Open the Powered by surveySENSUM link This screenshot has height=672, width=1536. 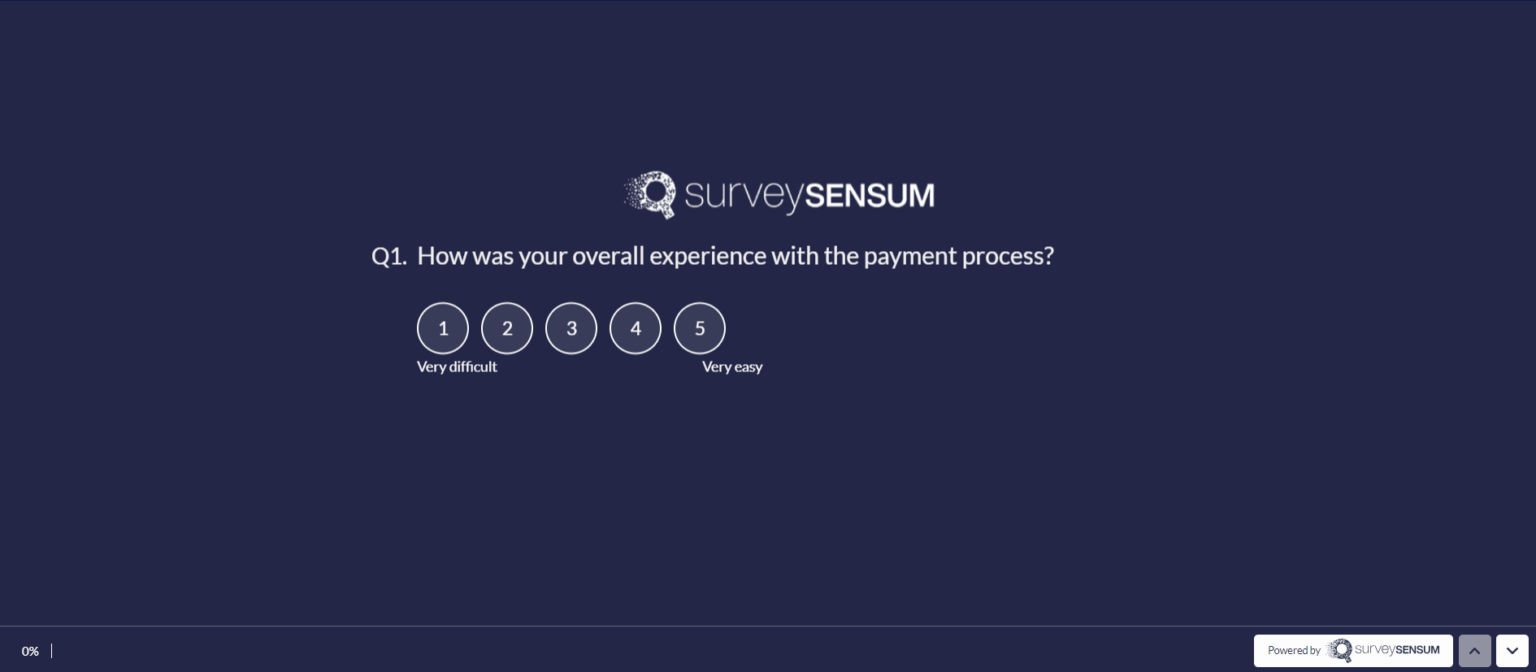[1353, 650]
